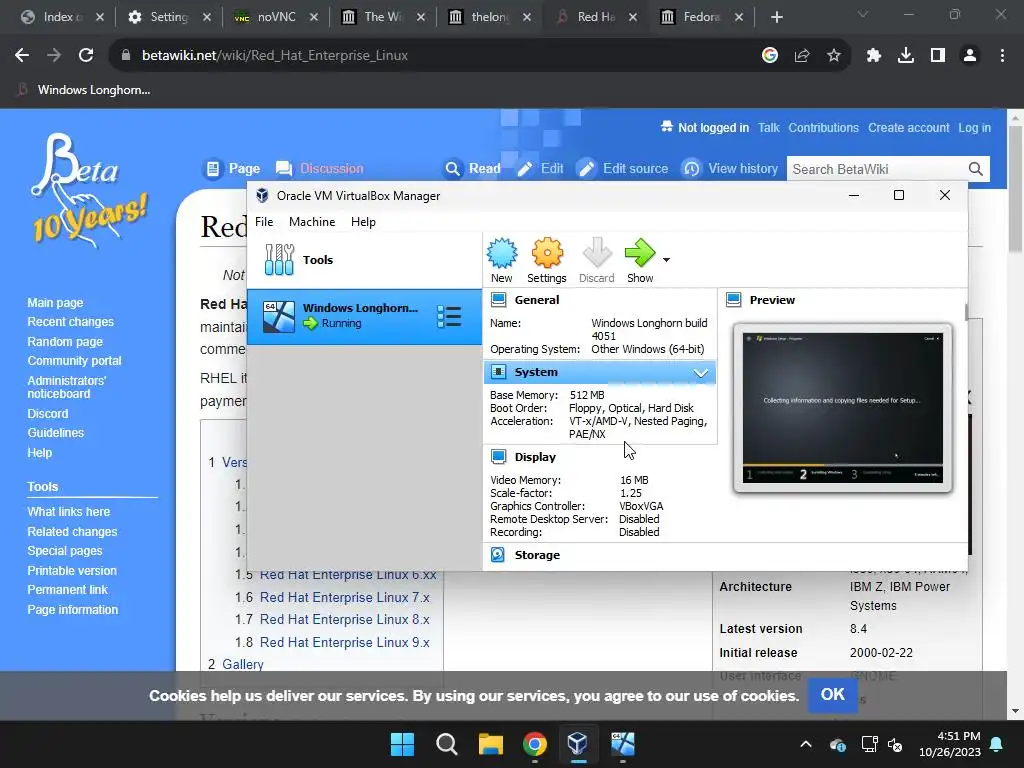The image size is (1024, 768).
Task: Open Recent changes in BetaWiki sidebar
Action: pyautogui.click(x=71, y=322)
